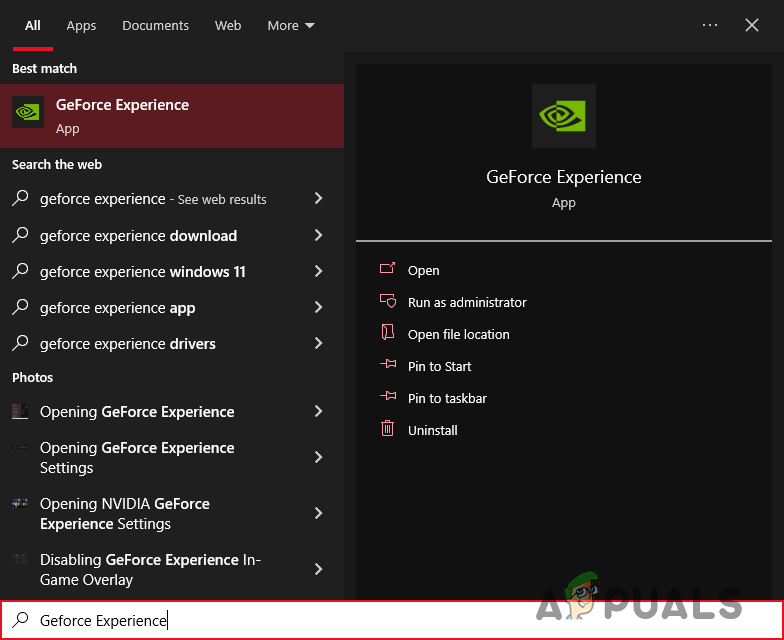Select 'Opening GeForce Experience Settings' photo result
784x640 pixels.
point(172,457)
